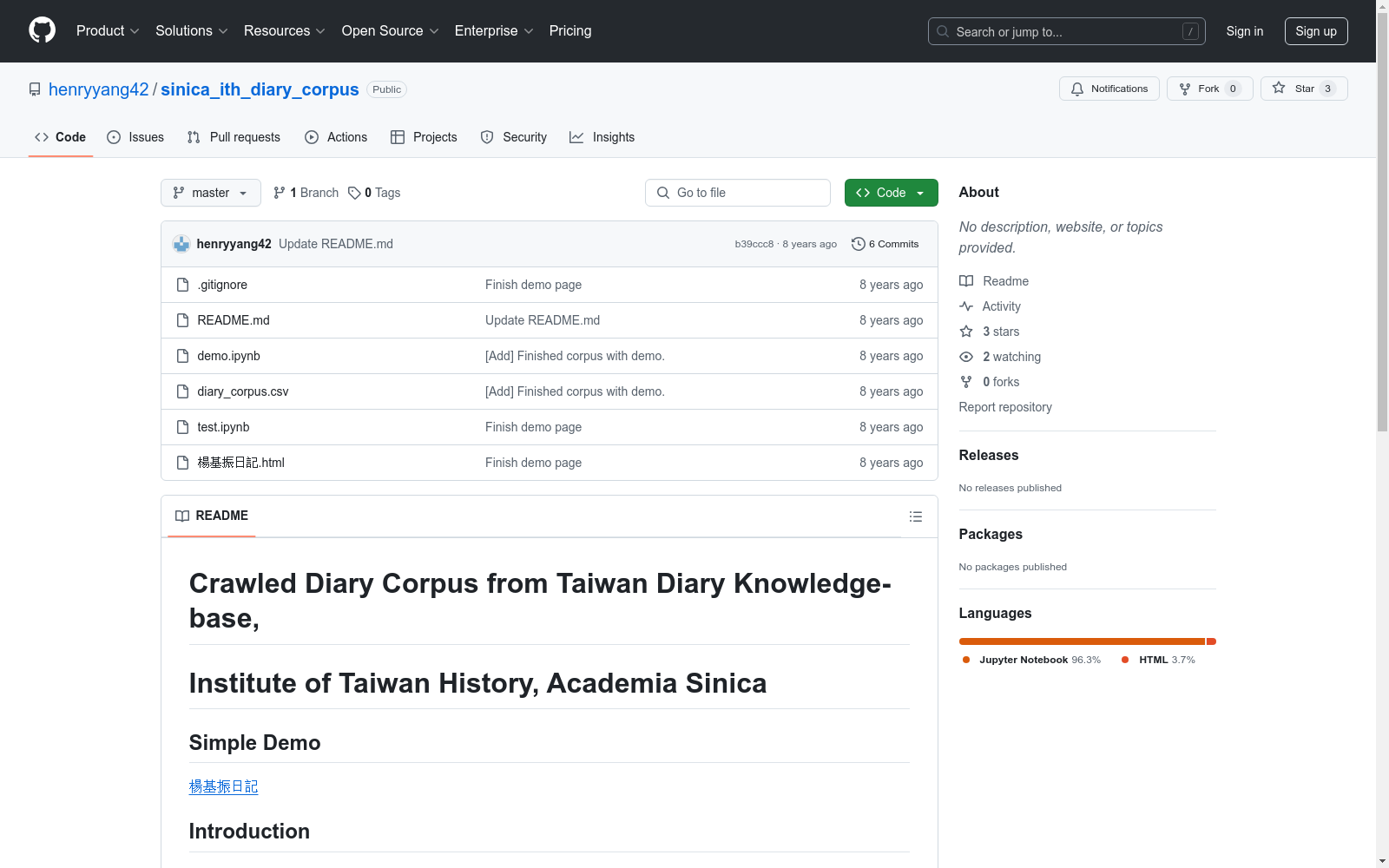Click the Search or jump to field
The height and width of the screenshot is (868, 1389).
(x=1067, y=31)
